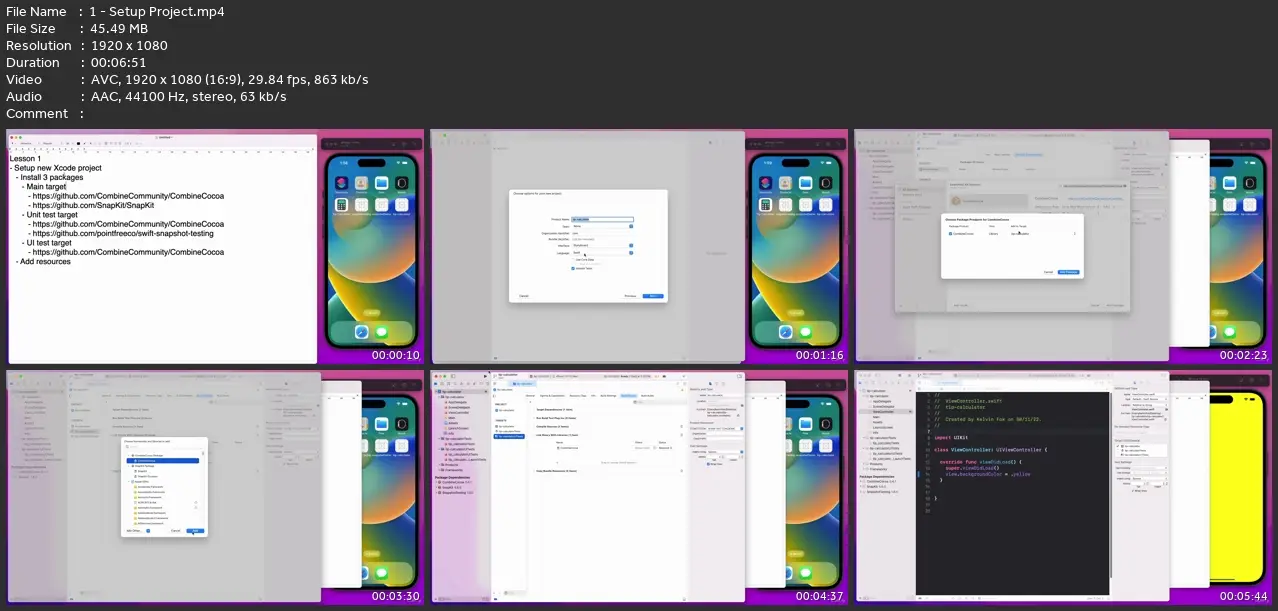
Task: Open the Interface dropdown in the new project dialog
Action: tap(601, 246)
